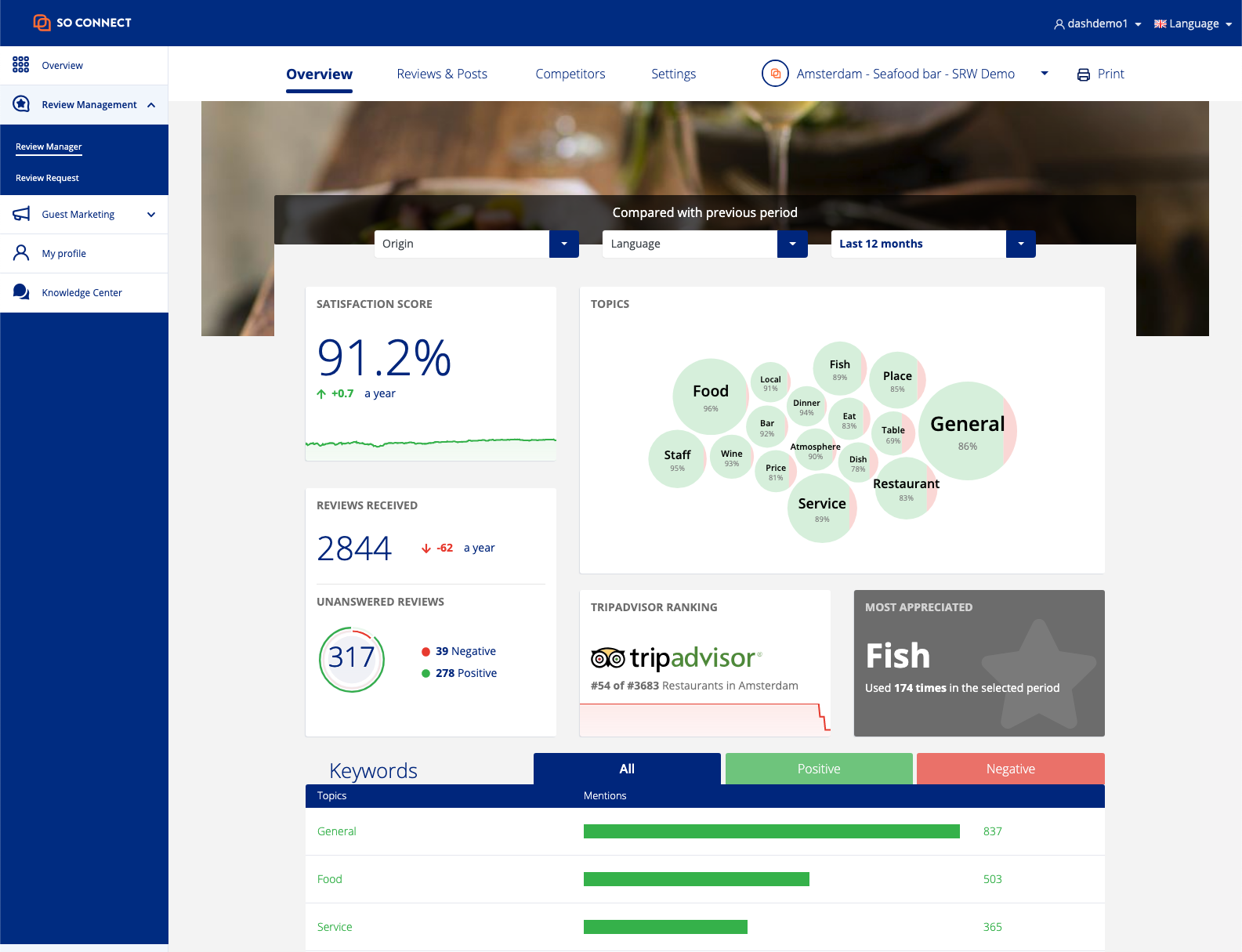The height and width of the screenshot is (952, 1242).
Task: Click the Review Management star badge icon
Action: [21, 104]
